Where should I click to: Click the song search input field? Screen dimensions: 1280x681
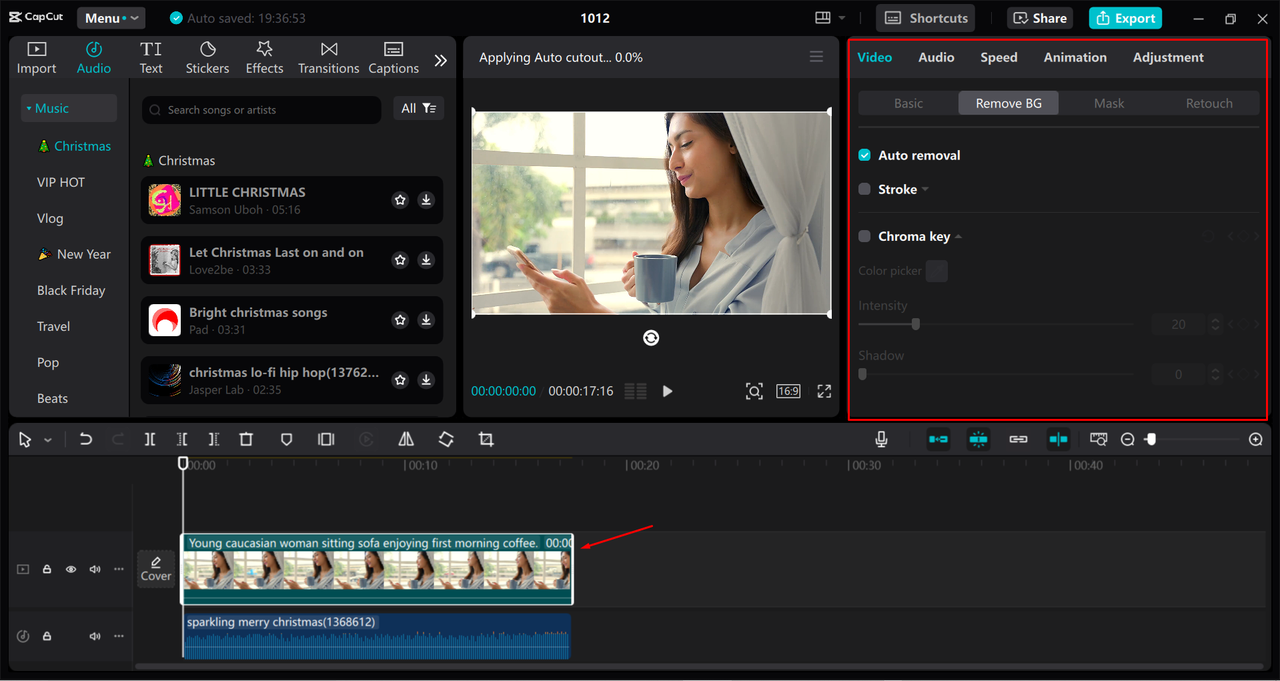(261, 110)
